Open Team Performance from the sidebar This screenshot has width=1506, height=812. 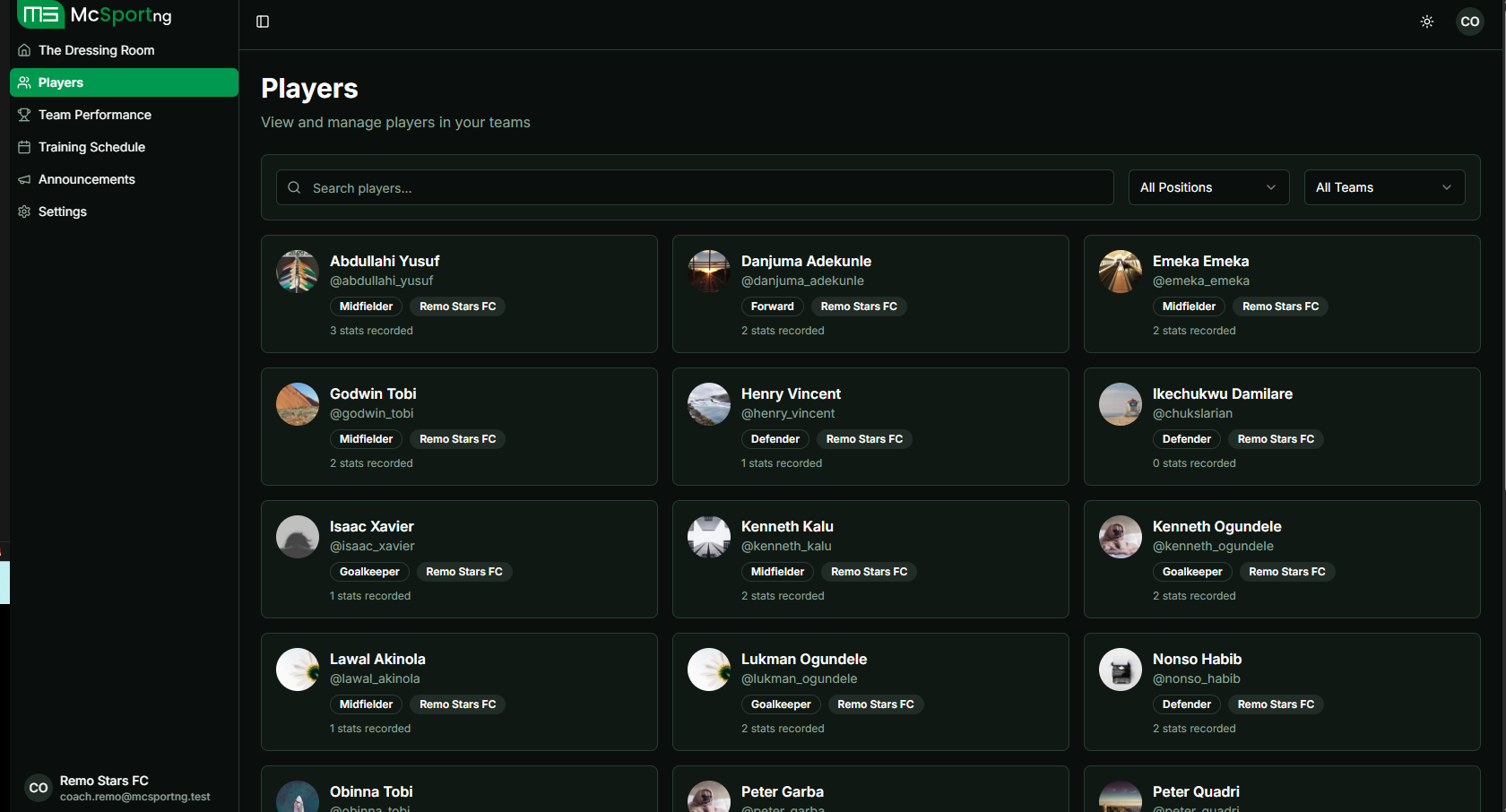(94, 115)
